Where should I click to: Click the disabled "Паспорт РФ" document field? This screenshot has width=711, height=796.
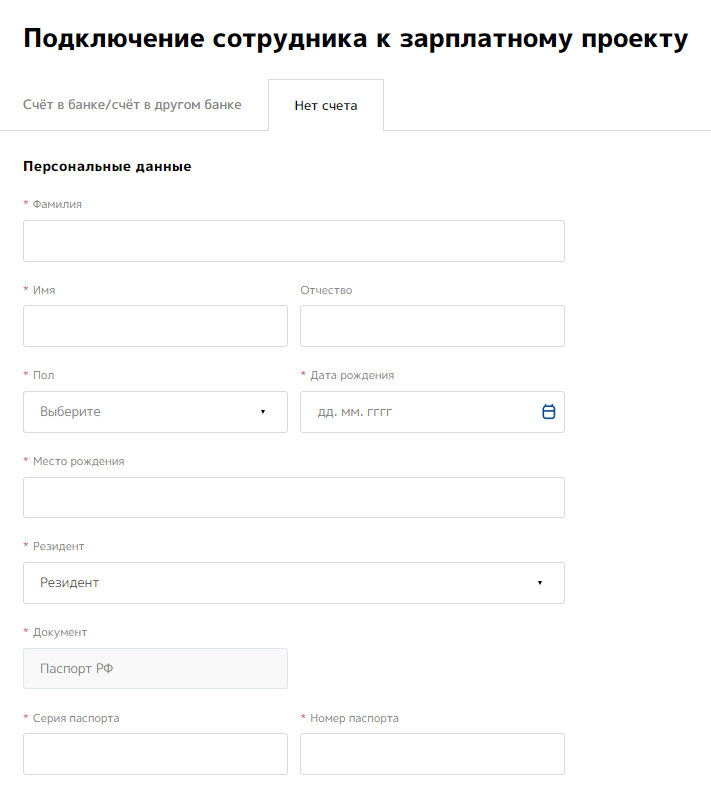click(155, 669)
